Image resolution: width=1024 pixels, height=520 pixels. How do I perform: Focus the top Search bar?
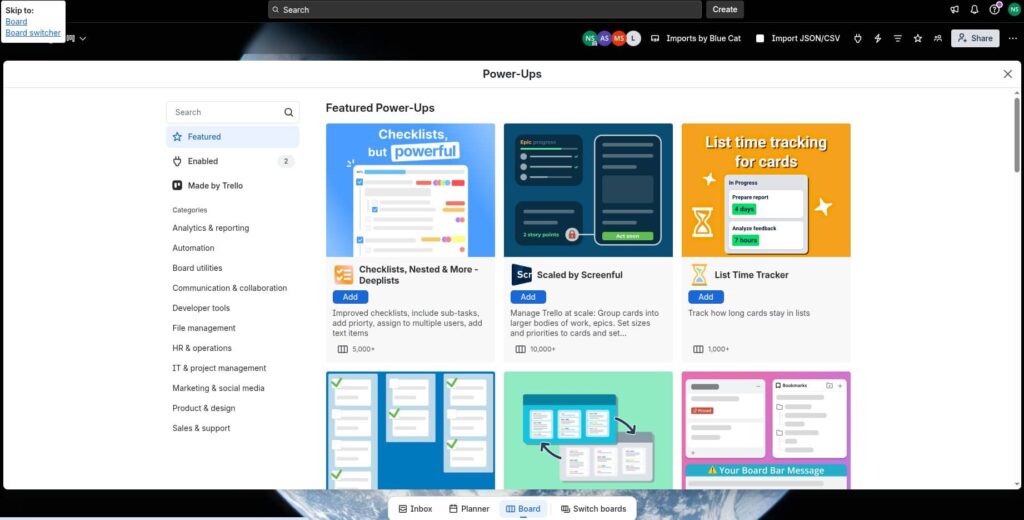485,10
